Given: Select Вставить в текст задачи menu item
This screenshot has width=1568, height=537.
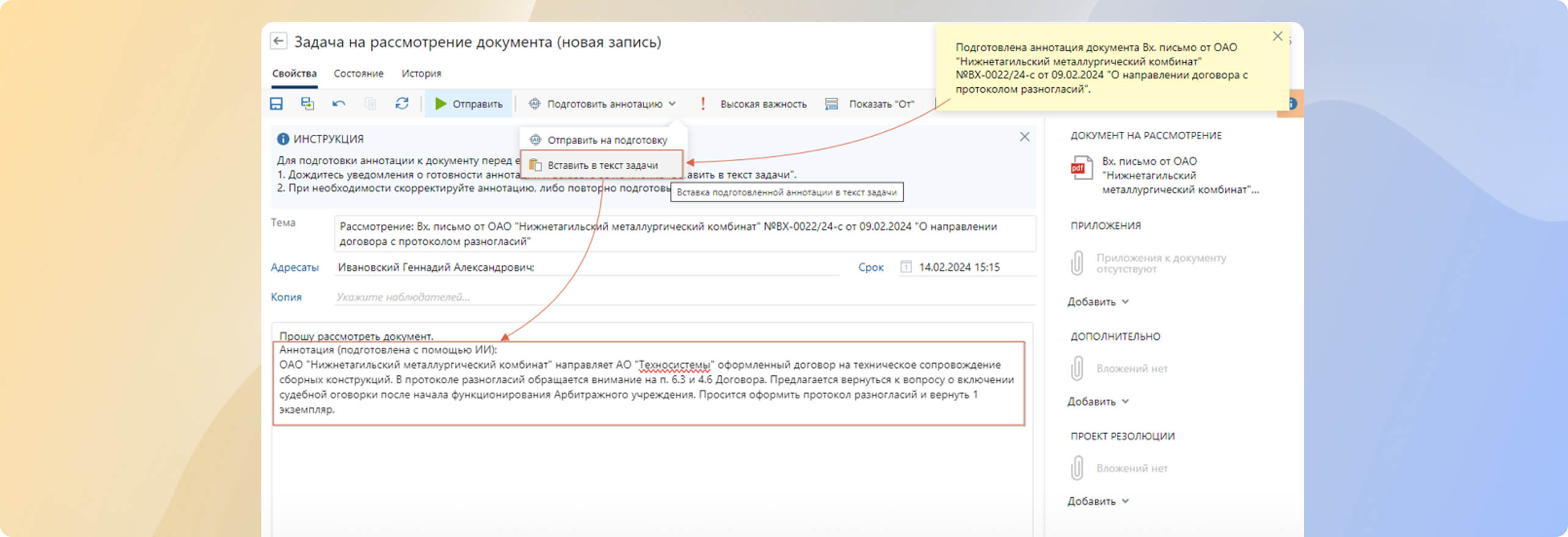Looking at the screenshot, I should pyautogui.click(x=601, y=165).
